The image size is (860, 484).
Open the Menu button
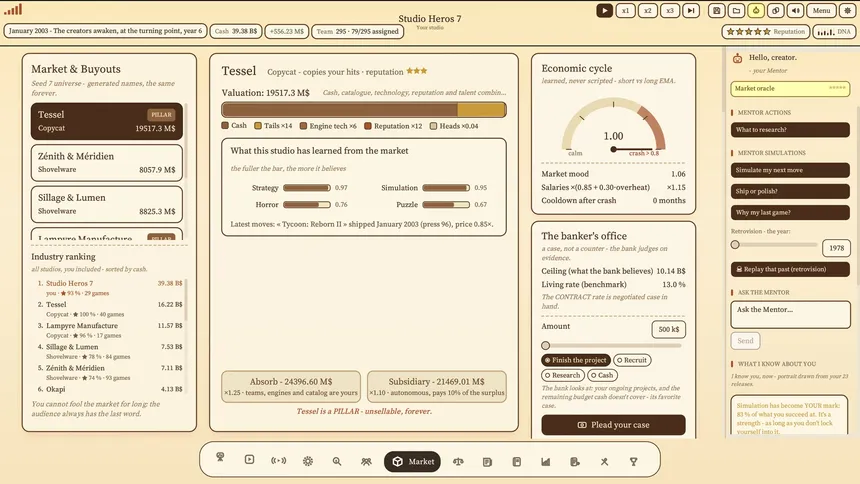821,10
